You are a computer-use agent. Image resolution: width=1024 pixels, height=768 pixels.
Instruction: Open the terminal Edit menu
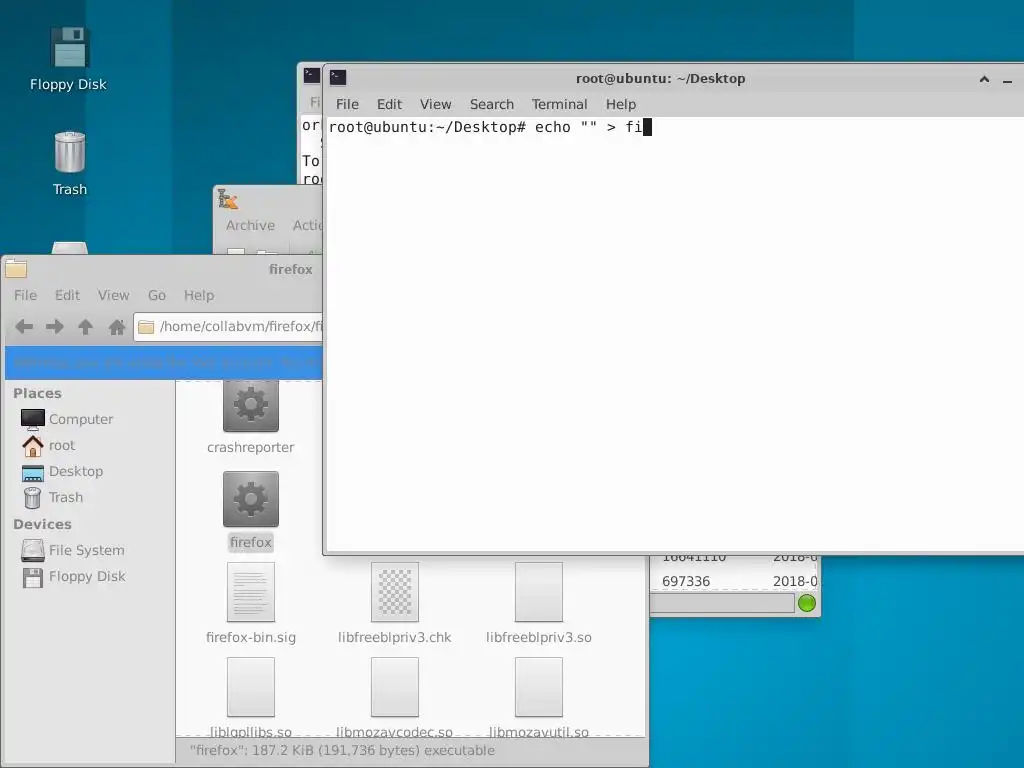pyautogui.click(x=389, y=104)
